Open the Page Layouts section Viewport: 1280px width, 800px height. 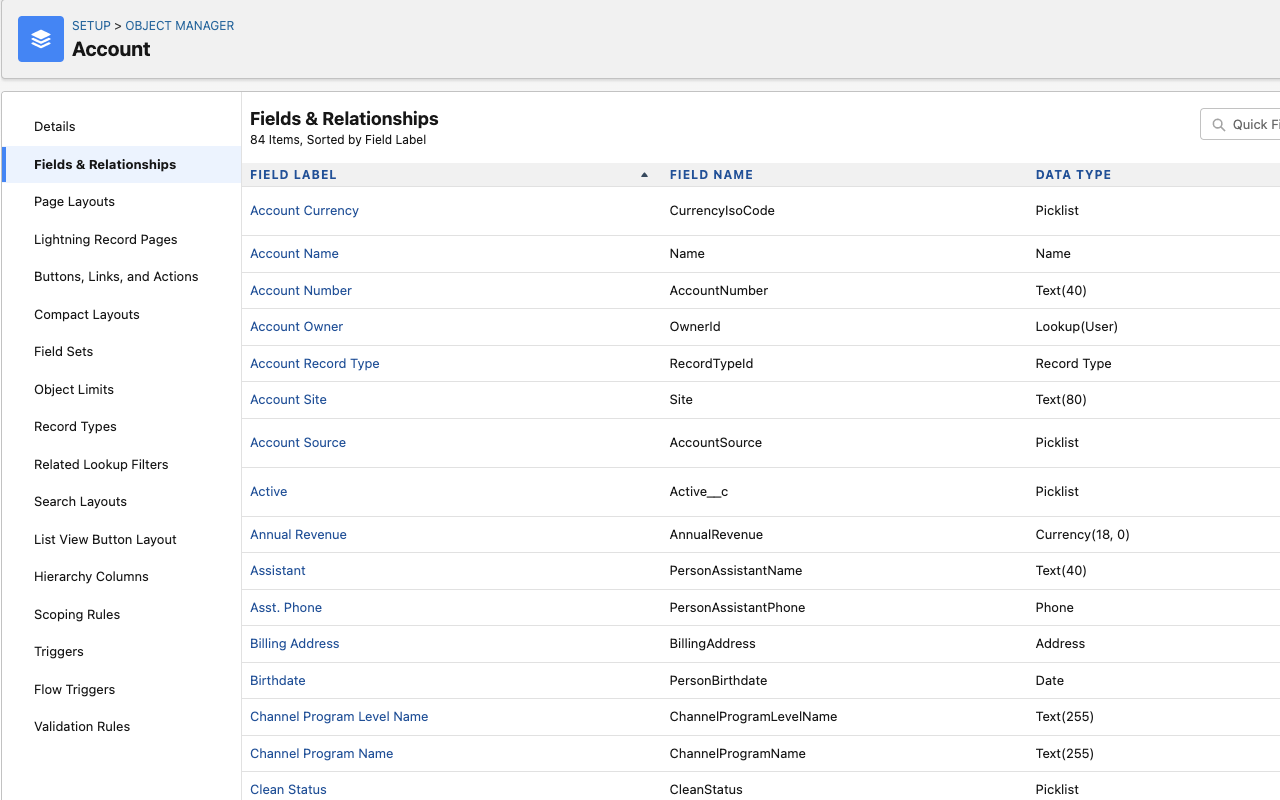click(74, 201)
